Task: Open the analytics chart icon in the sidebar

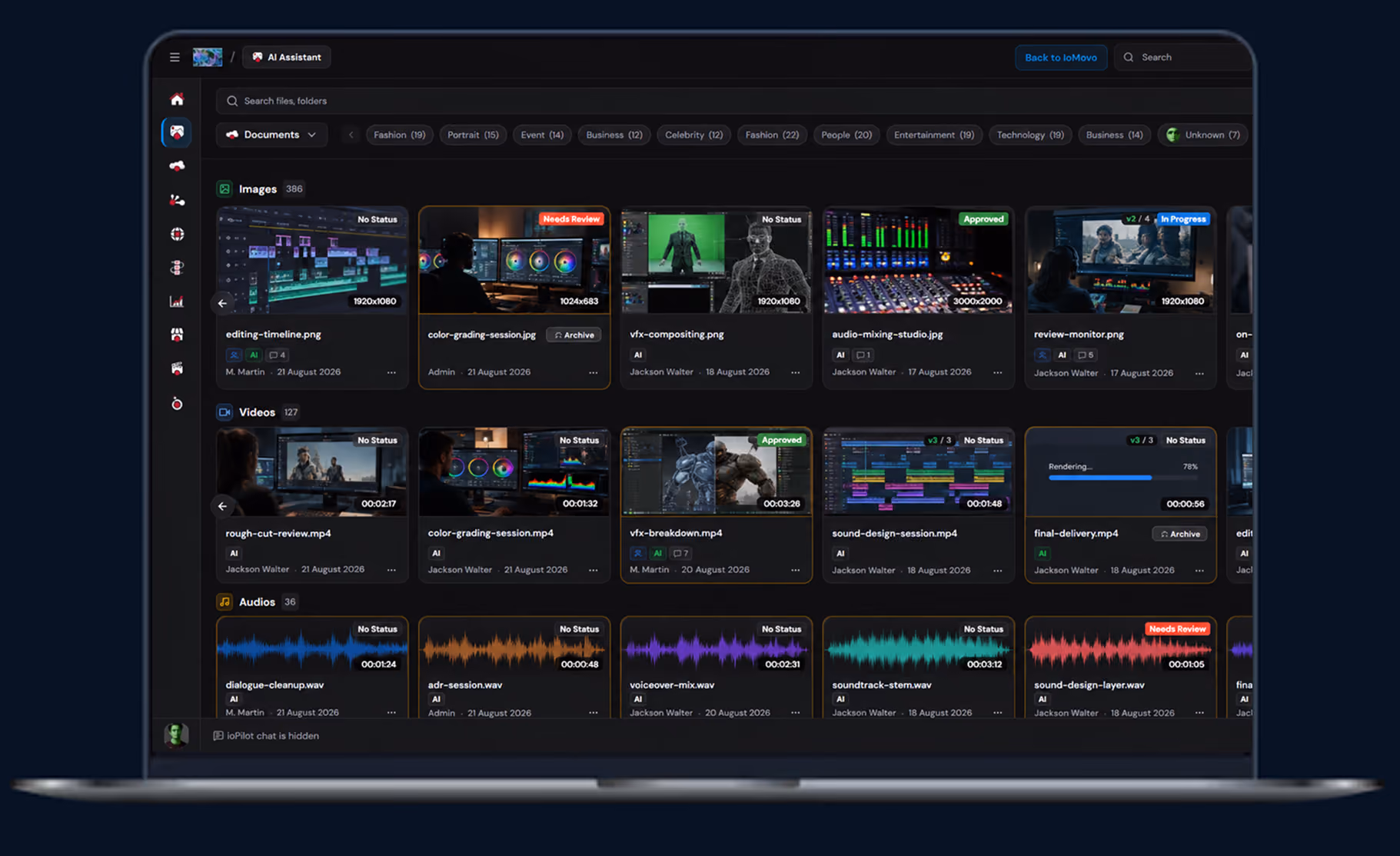Action: [177, 301]
